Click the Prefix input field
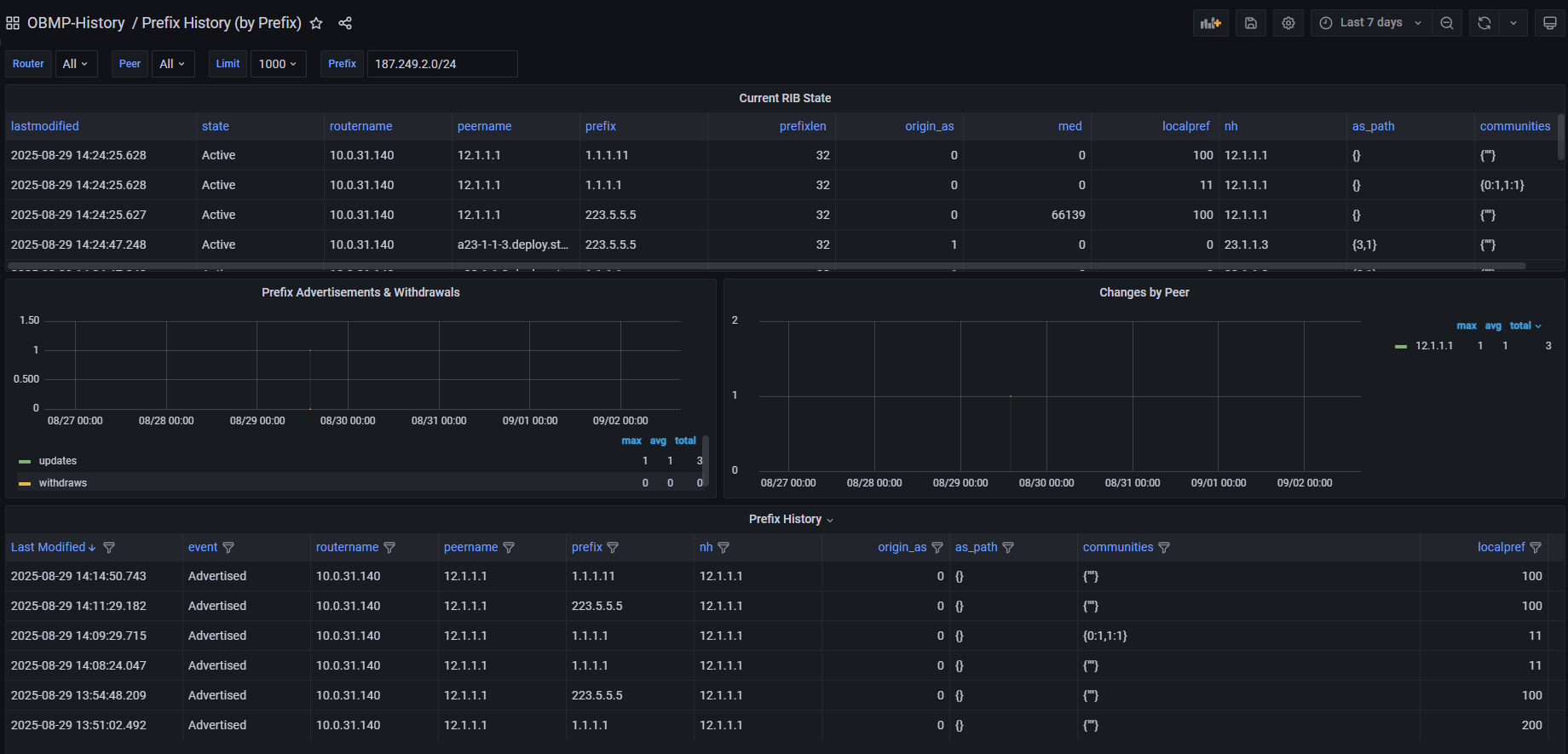1568x754 pixels. coord(441,64)
